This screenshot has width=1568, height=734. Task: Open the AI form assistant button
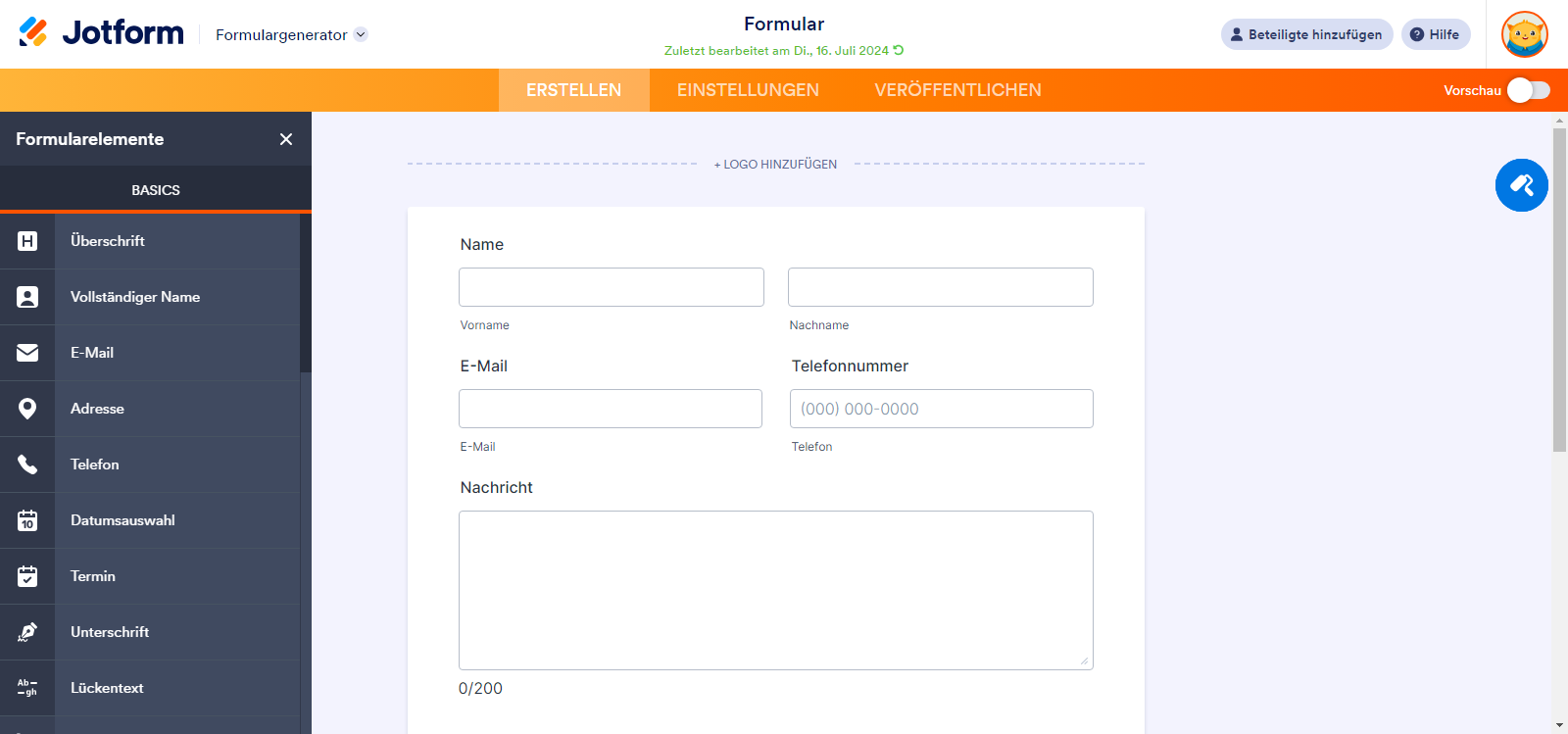pyautogui.click(x=1521, y=185)
